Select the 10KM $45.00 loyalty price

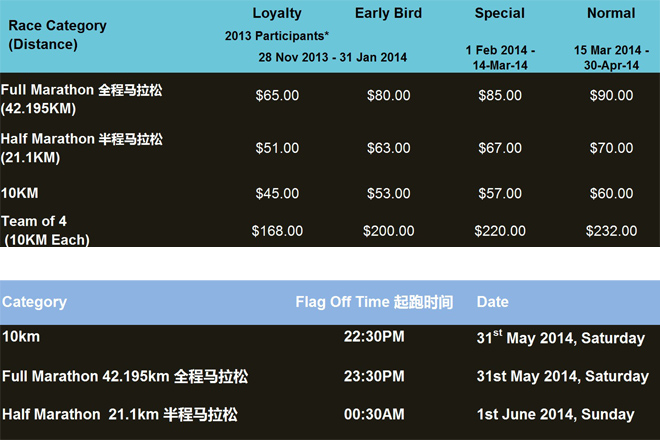point(277,192)
